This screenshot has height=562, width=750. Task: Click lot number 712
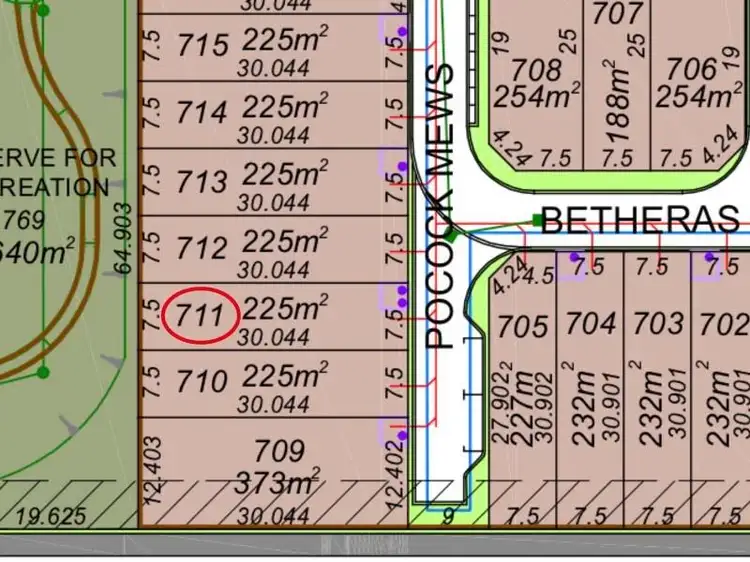click(202, 248)
